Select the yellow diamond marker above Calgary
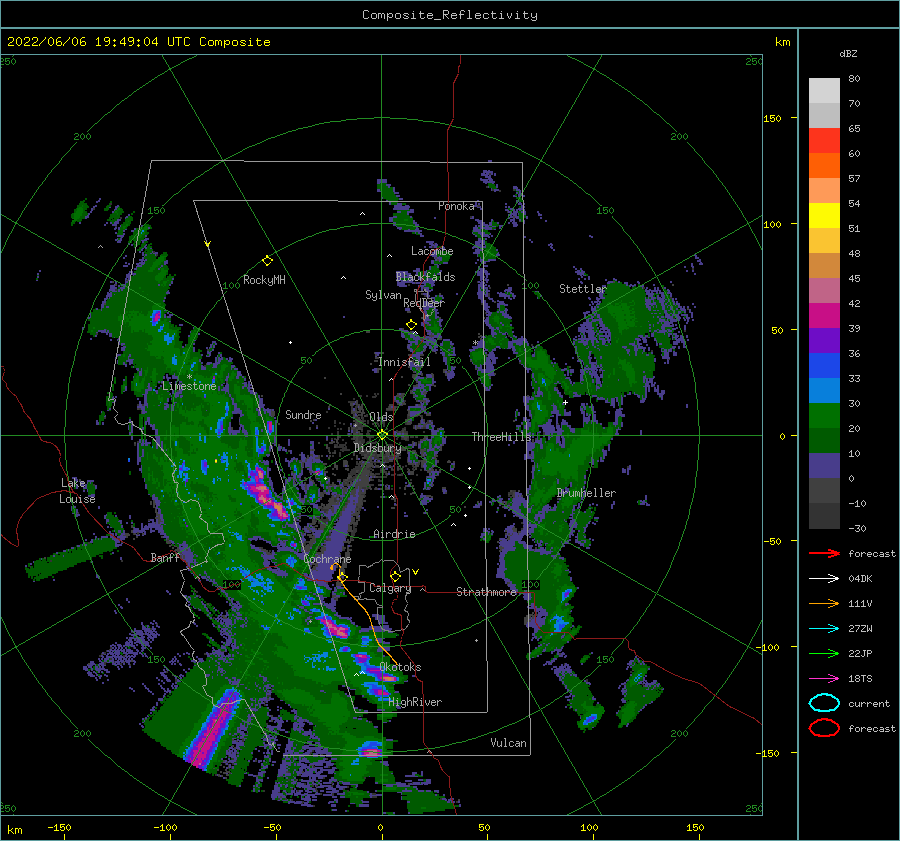900x841 pixels. pyautogui.click(x=395, y=576)
